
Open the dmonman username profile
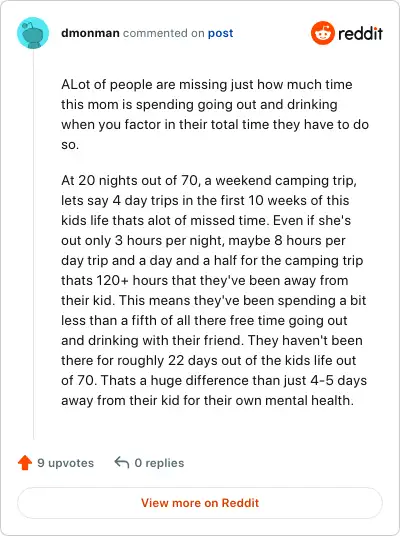tap(90, 33)
